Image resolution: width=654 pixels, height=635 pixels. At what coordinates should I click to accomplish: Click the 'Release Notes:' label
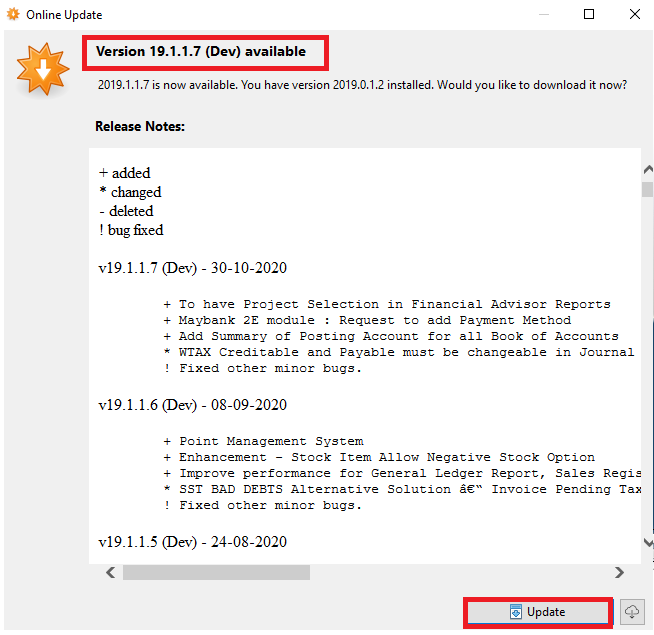point(140,126)
